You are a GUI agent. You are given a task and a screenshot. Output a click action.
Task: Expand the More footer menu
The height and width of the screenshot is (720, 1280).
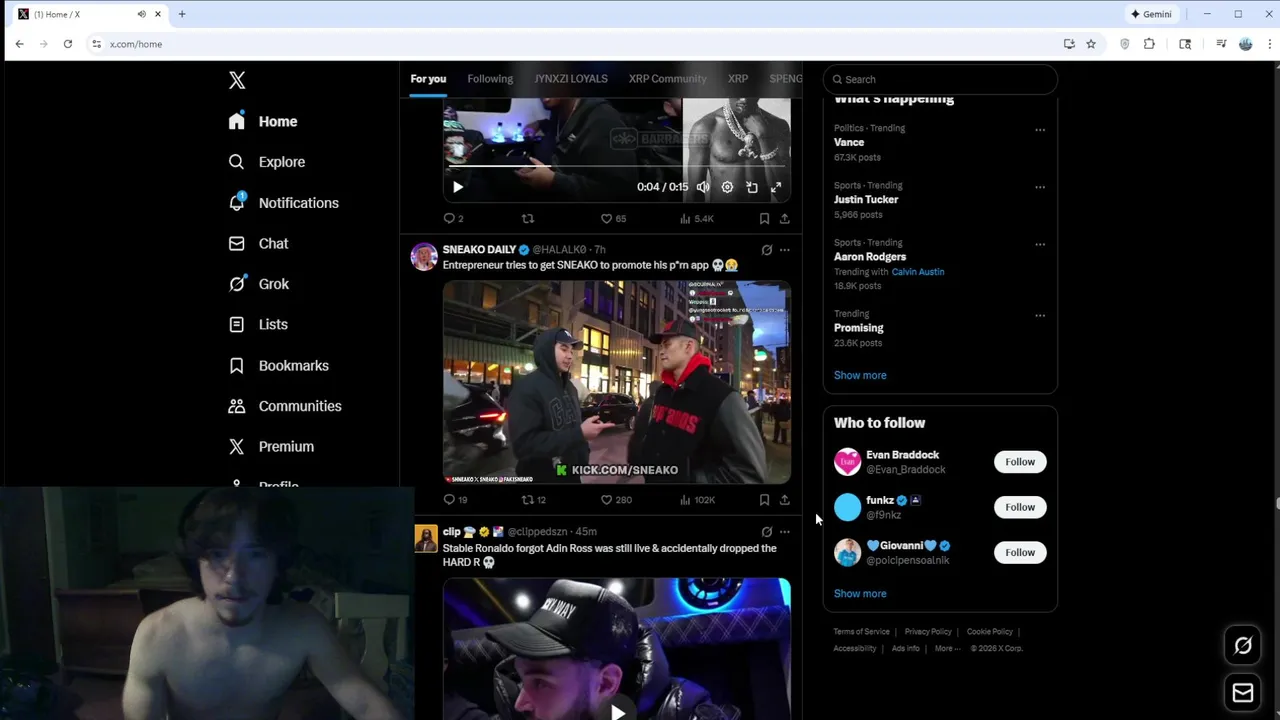[x=947, y=648]
